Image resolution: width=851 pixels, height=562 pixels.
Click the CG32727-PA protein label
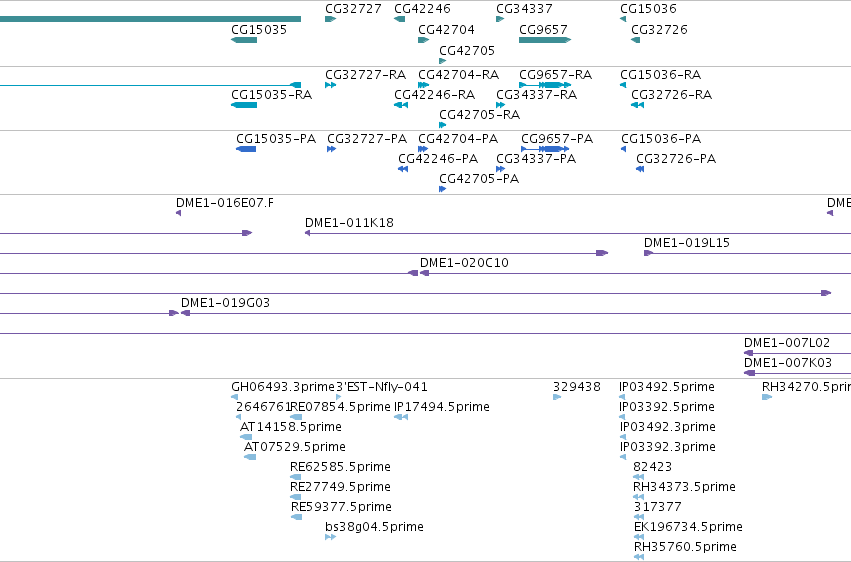[367, 139]
